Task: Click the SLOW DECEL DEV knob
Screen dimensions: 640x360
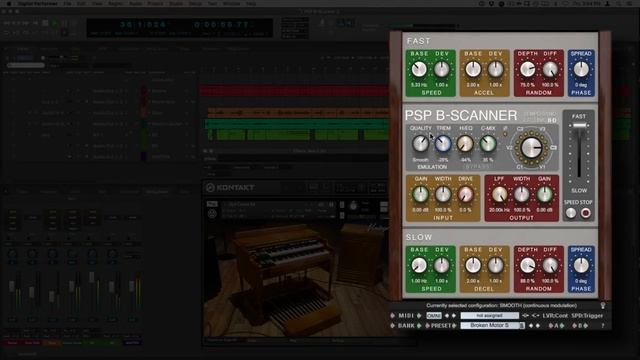Action: tap(496, 265)
